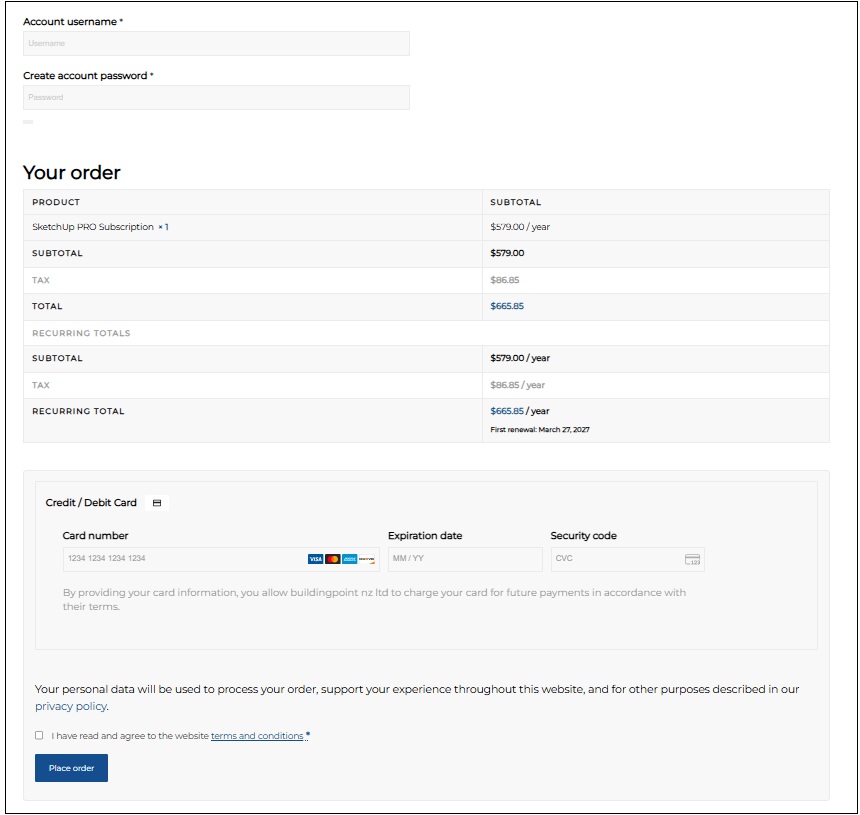The width and height of the screenshot is (860, 815).
Task: Open the terms and conditions link
Action: tap(257, 736)
